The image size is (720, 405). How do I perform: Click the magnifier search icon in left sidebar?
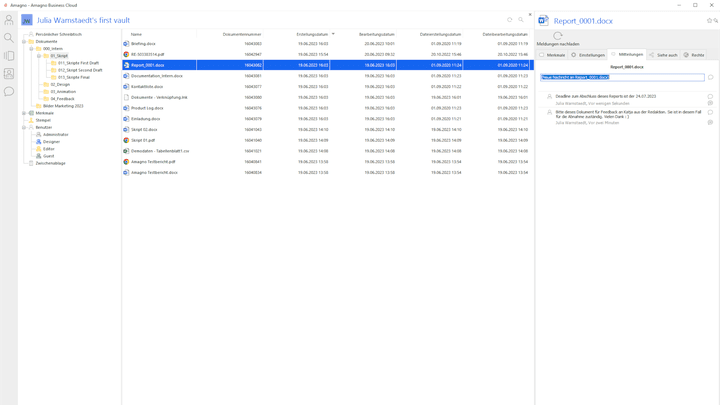[x=9, y=38]
